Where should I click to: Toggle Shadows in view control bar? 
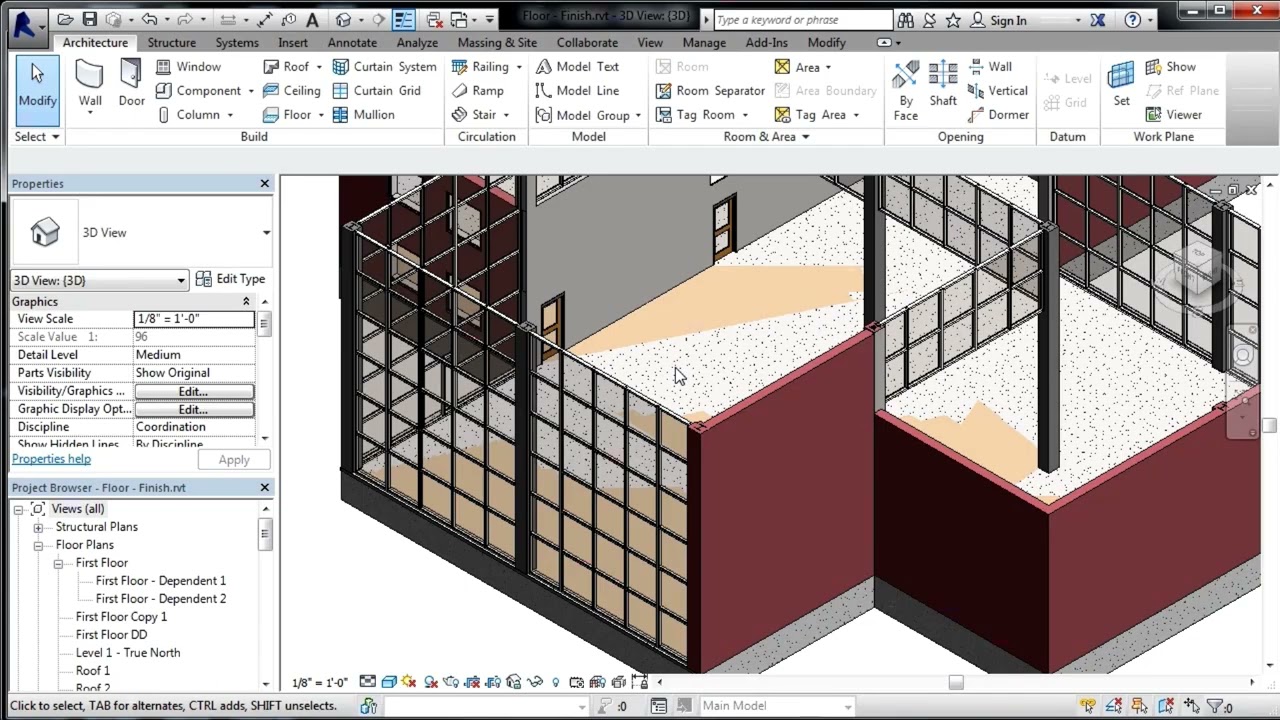click(431, 682)
